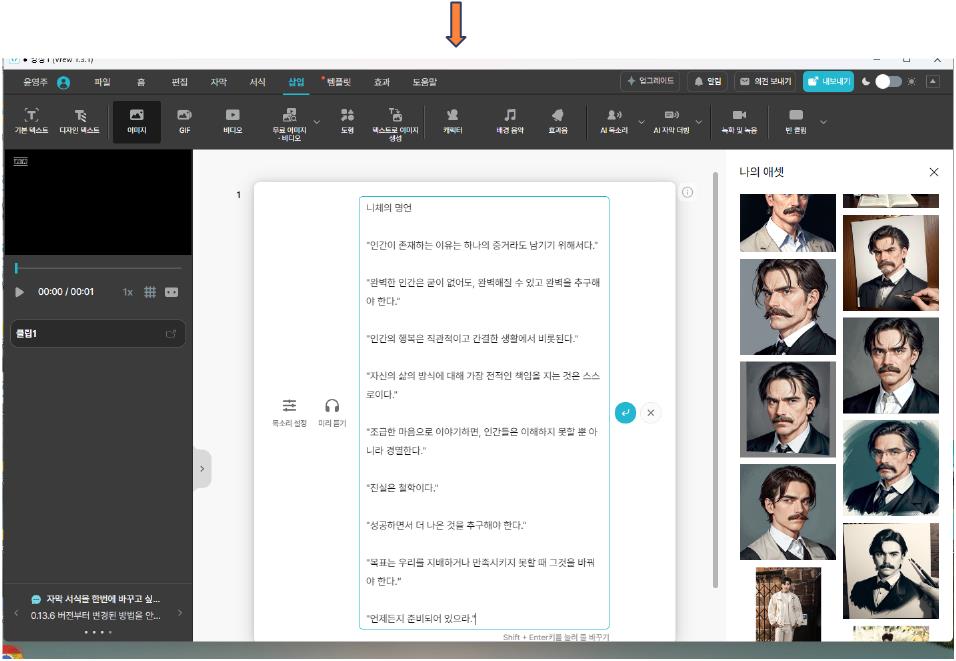
Task: Expand 무료 이미지·비디오 dropdown arrow
Action: pos(317,122)
